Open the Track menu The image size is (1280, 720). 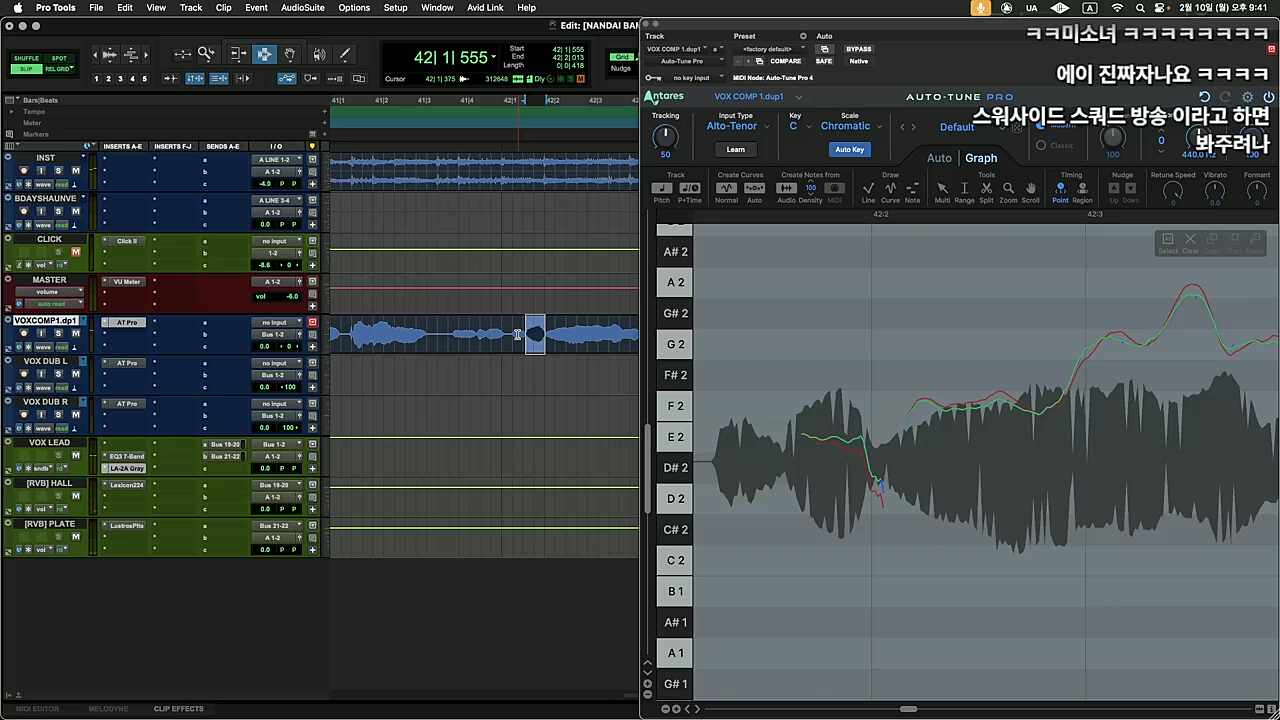pyautogui.click(x=191, y=8)
